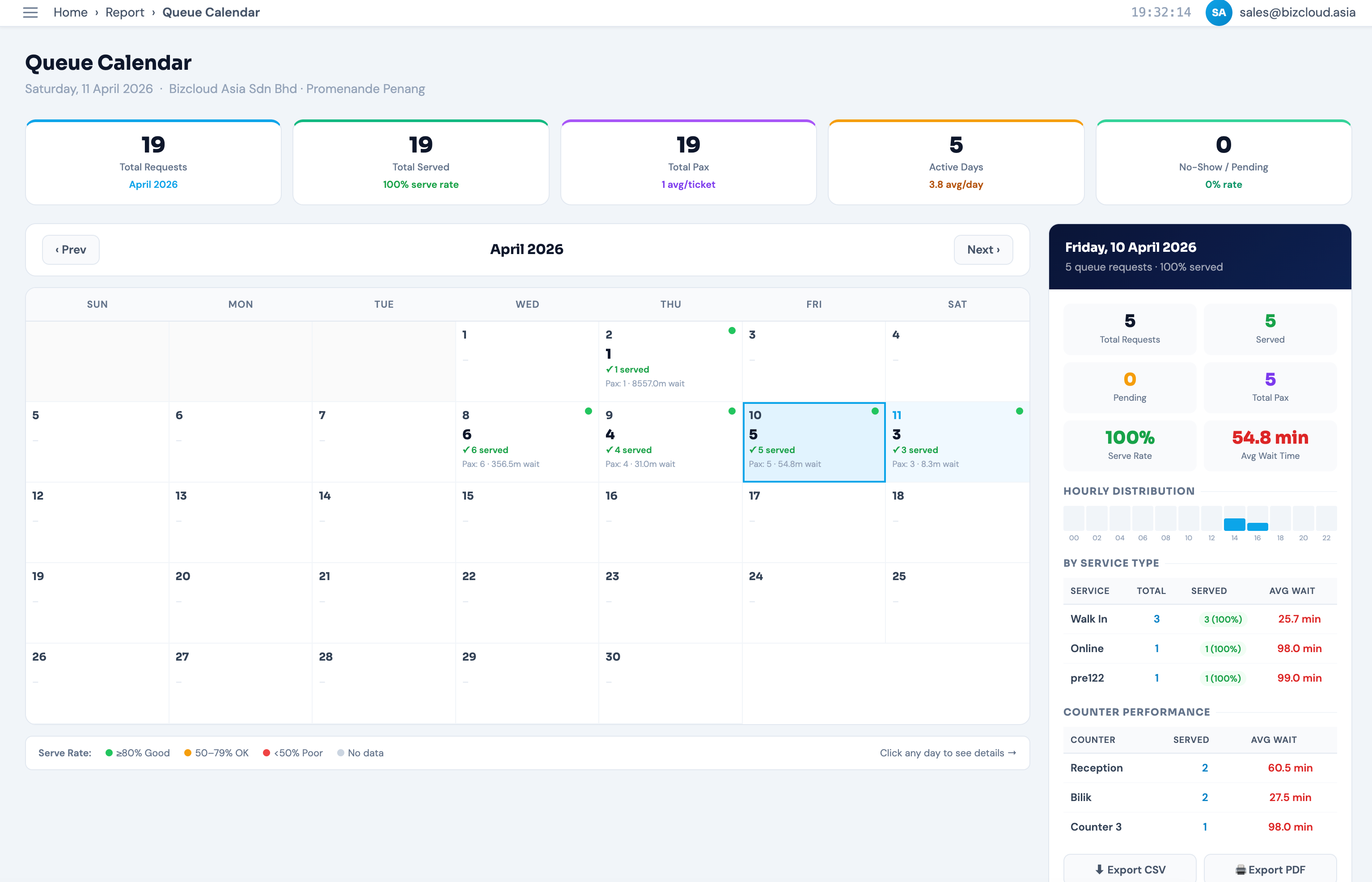The image size is (1372, 882).
Task: Toggle the No data legend indicator
Action: pyautogui.click(x=360, y=753)
